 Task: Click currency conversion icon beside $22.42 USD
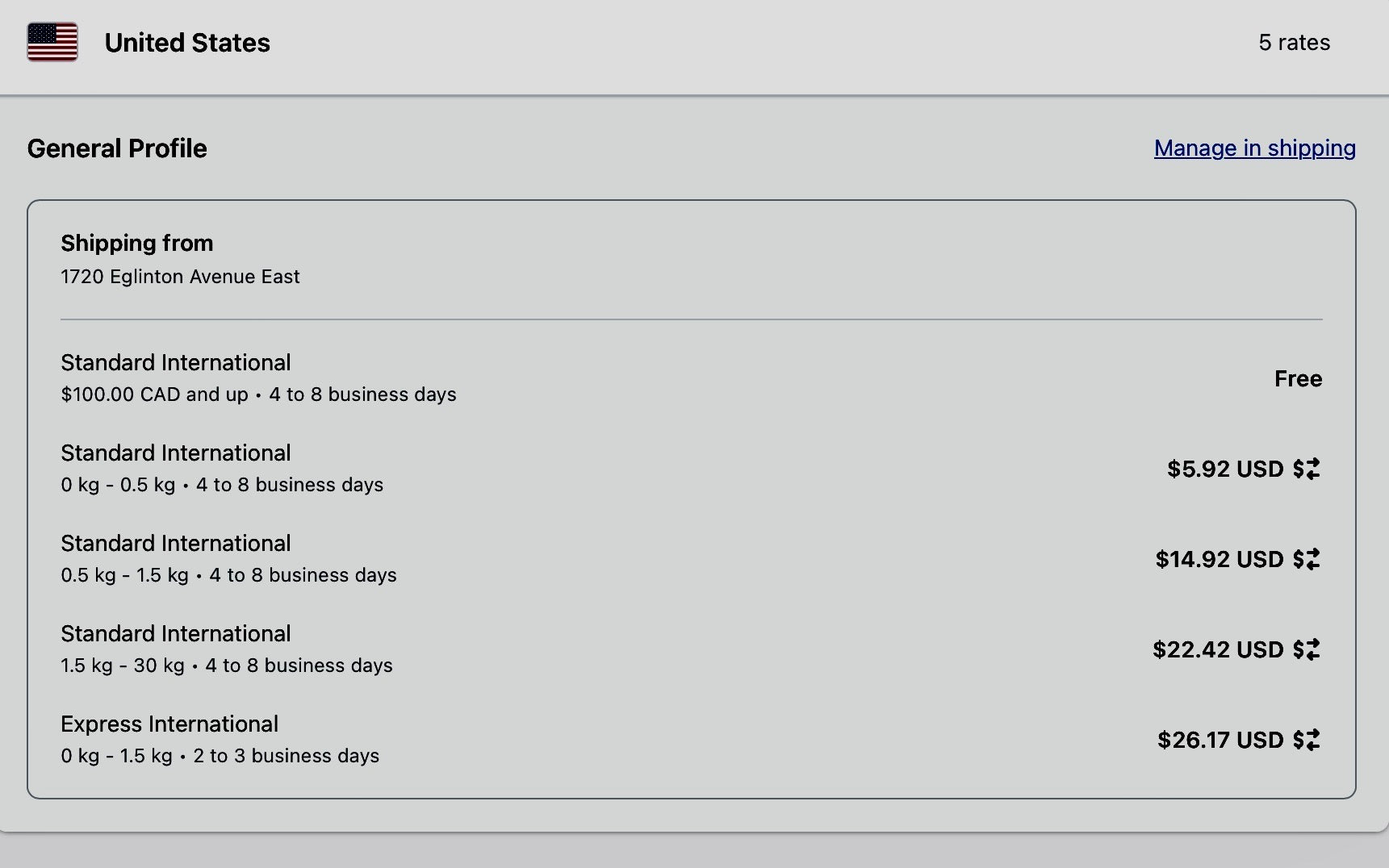point(1307,649)
